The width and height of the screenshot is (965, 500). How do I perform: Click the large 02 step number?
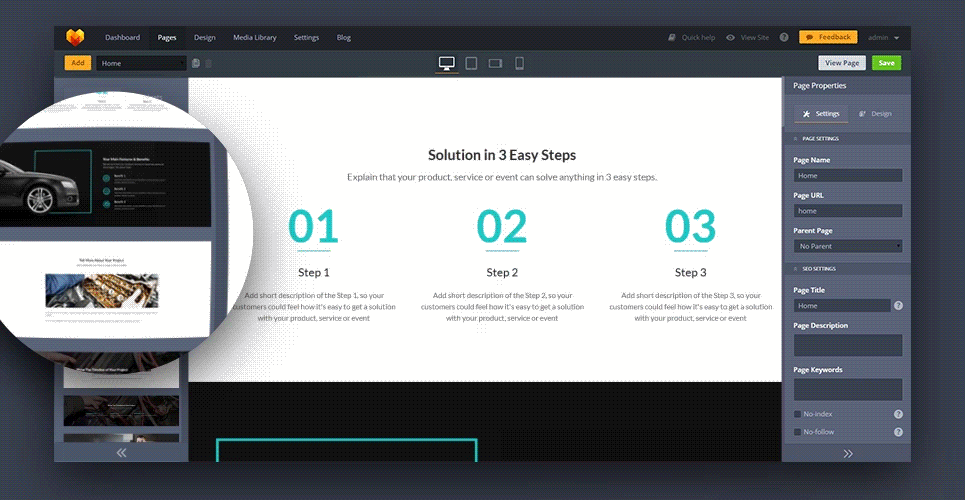[502, 227]
